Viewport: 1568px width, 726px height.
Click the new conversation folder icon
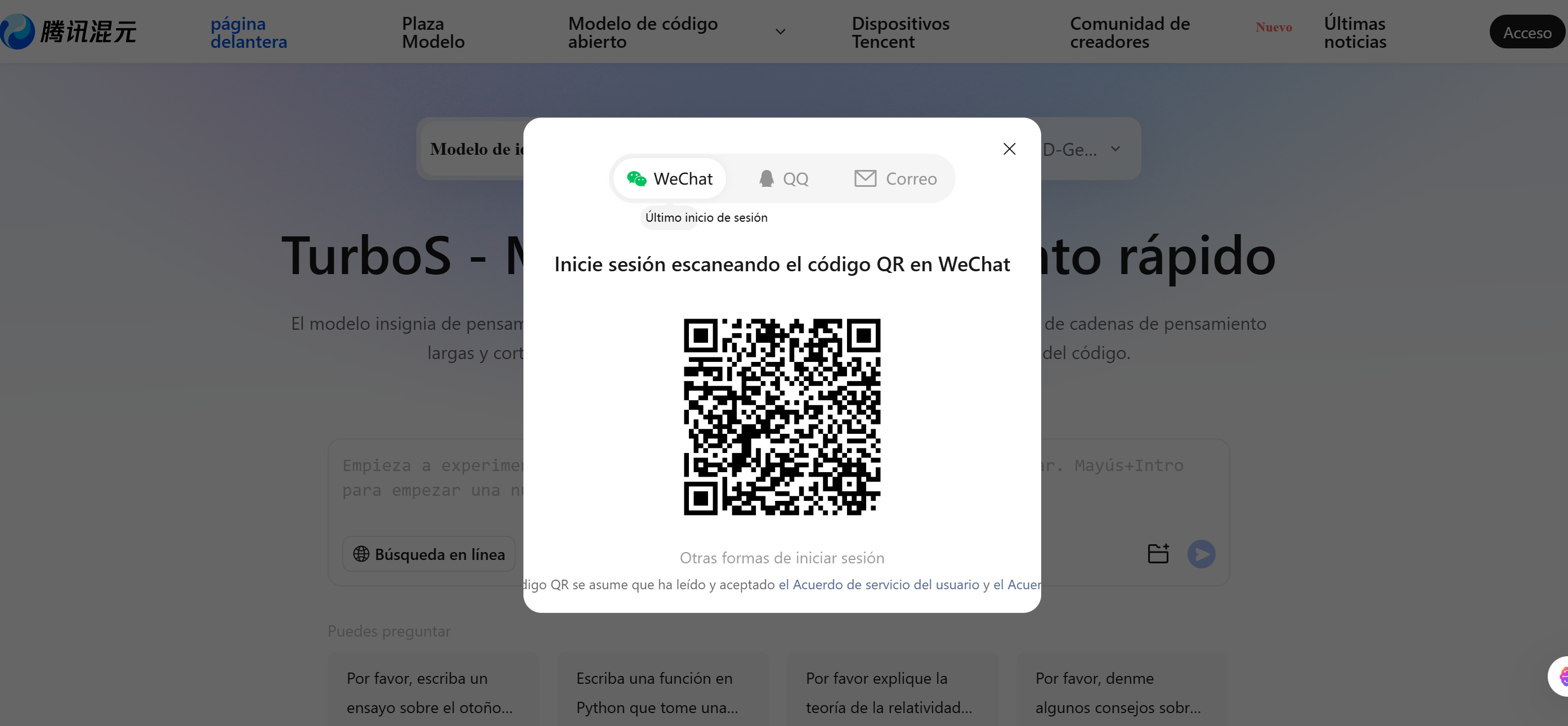(1158, 554)
